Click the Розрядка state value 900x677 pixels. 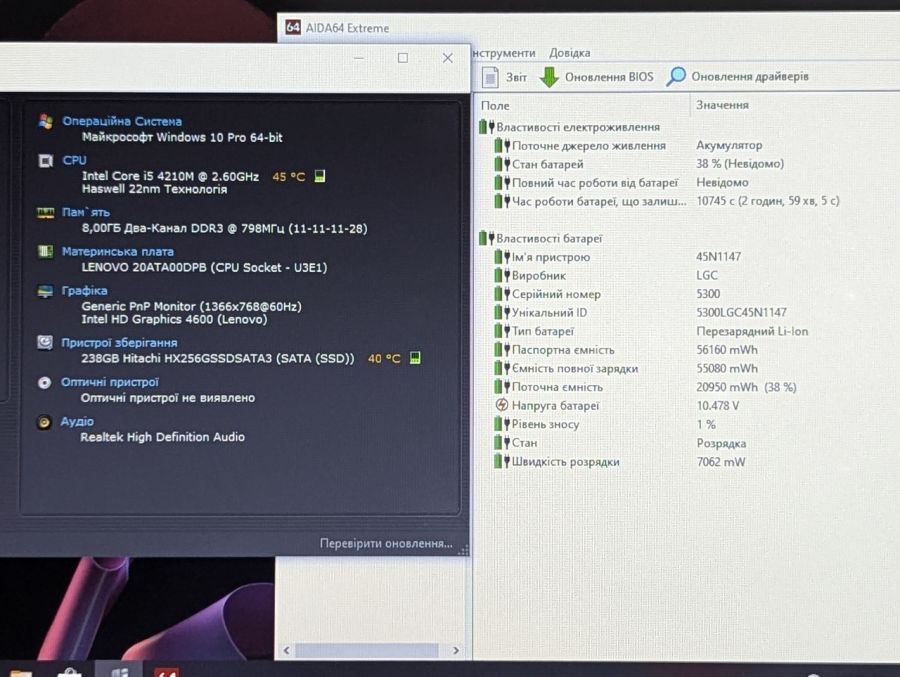point(721,443)
